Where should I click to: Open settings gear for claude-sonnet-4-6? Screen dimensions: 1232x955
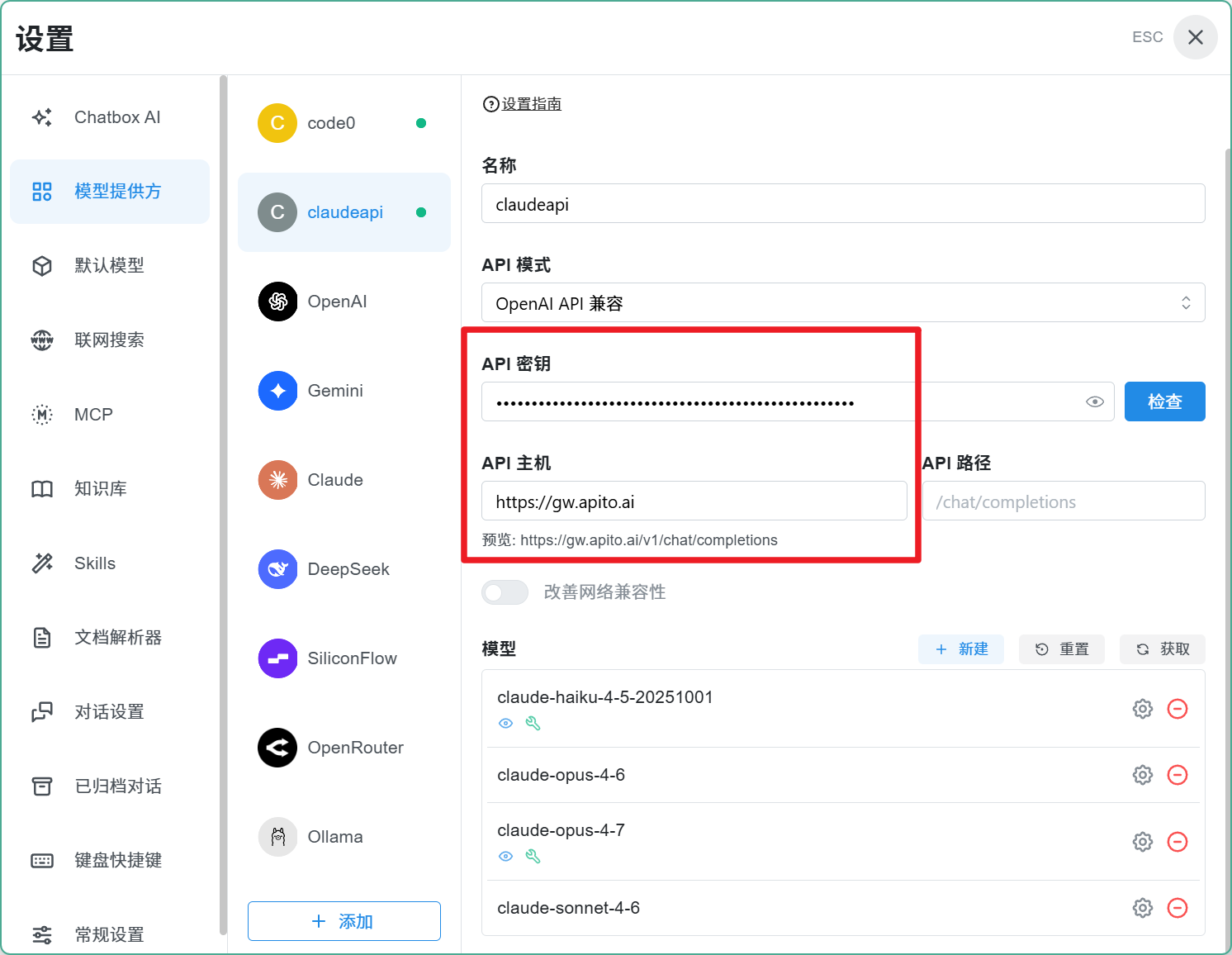click(x=1143, y=908)
